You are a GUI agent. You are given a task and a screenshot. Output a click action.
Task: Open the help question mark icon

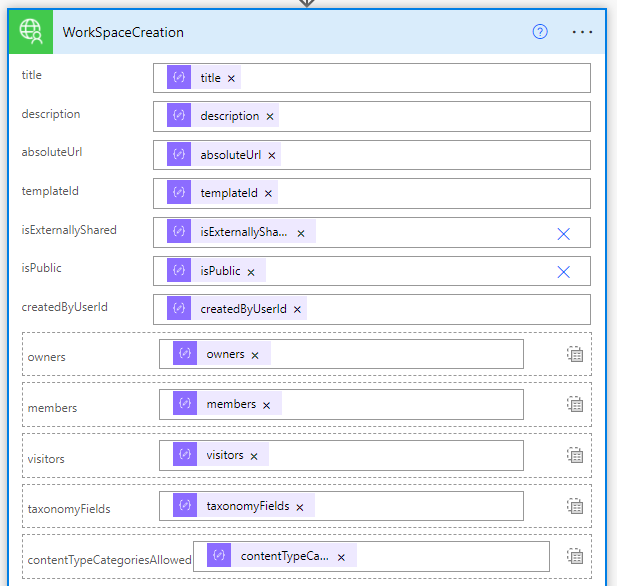(540, 32)
